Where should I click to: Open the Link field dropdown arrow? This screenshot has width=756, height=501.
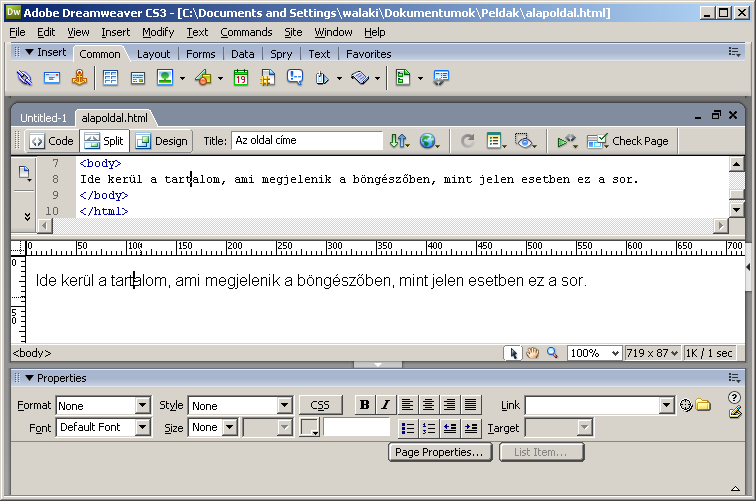pyautogui.click(x=667, y=406)
